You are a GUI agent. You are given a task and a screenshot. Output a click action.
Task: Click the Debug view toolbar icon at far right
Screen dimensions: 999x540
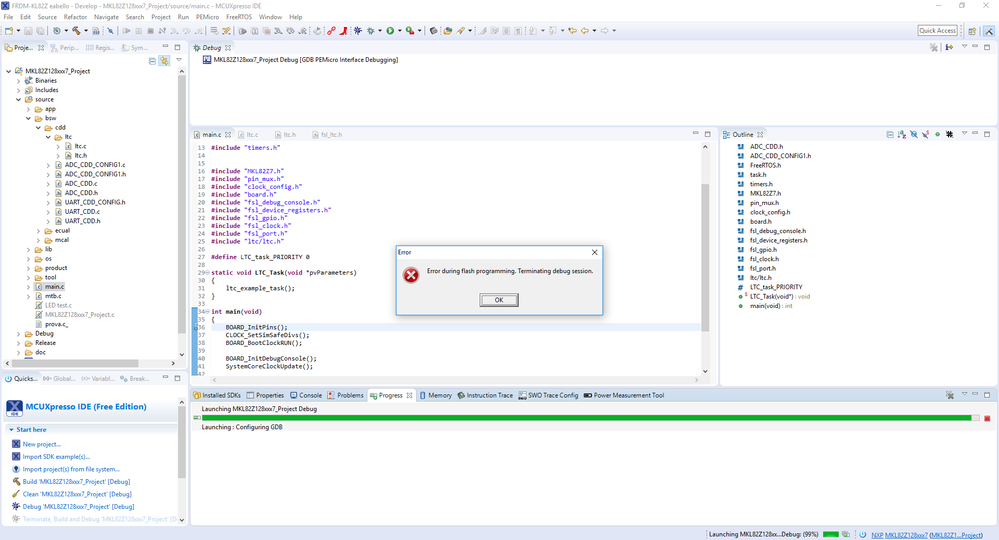[x=949, y=48]
